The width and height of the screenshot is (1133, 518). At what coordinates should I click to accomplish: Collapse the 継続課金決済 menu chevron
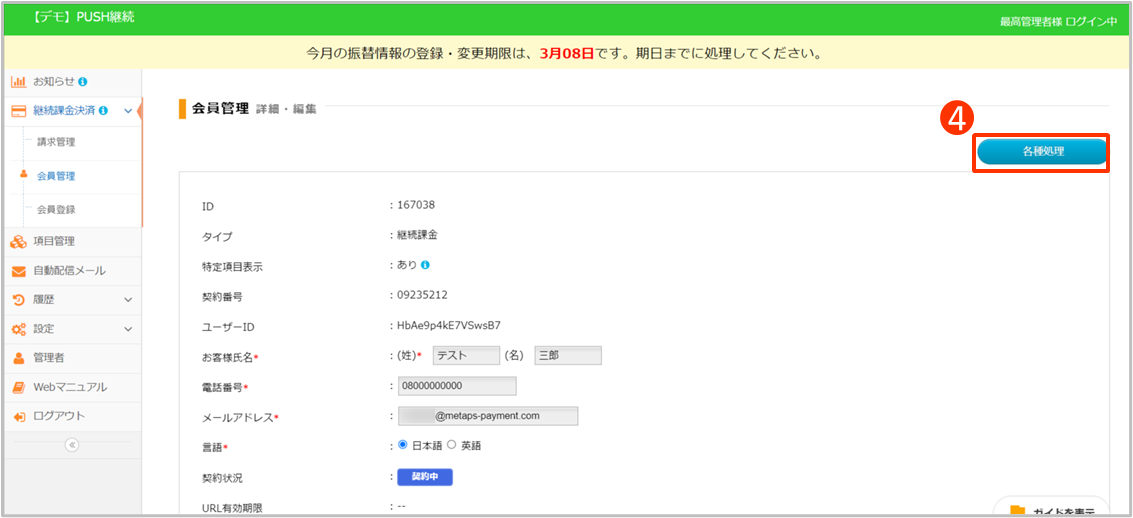(127, 110)
